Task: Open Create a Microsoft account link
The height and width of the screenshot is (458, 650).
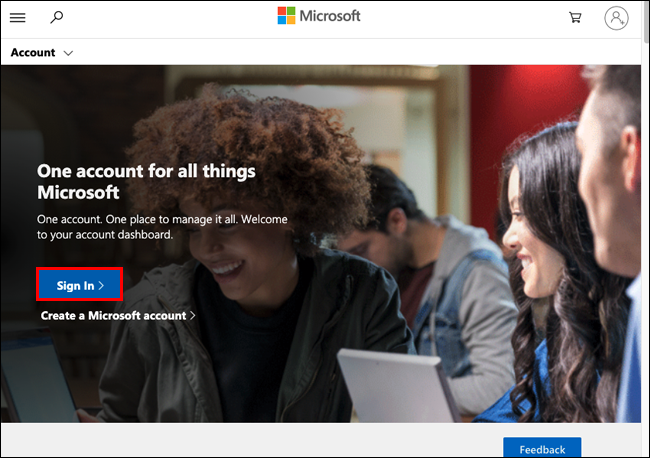Action: tap(118, 315)
